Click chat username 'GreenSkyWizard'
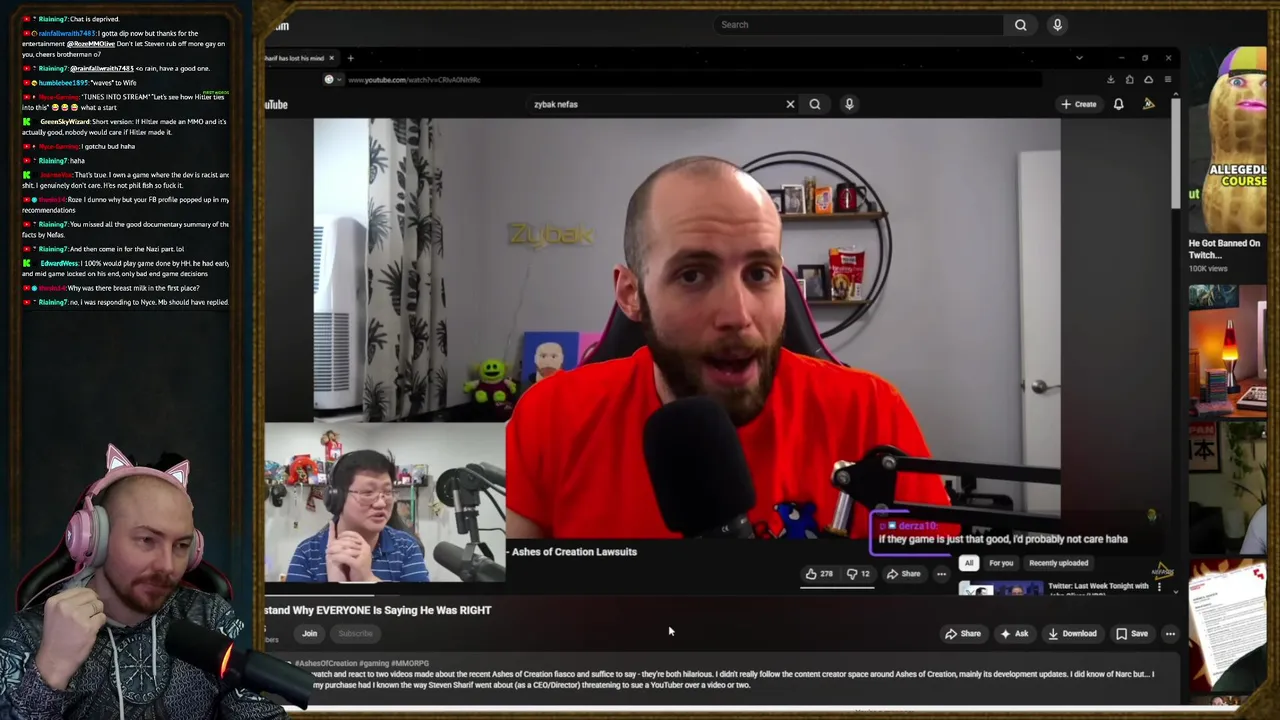The width and height of the screenshot is (1280, 720). (65, 122)
